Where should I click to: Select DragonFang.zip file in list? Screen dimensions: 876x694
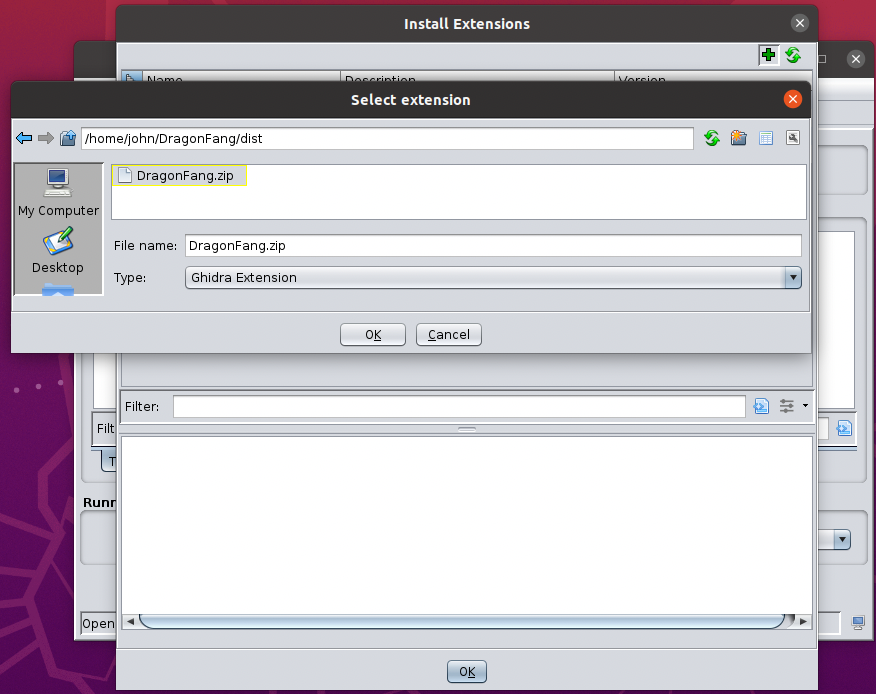coord(179,175)
